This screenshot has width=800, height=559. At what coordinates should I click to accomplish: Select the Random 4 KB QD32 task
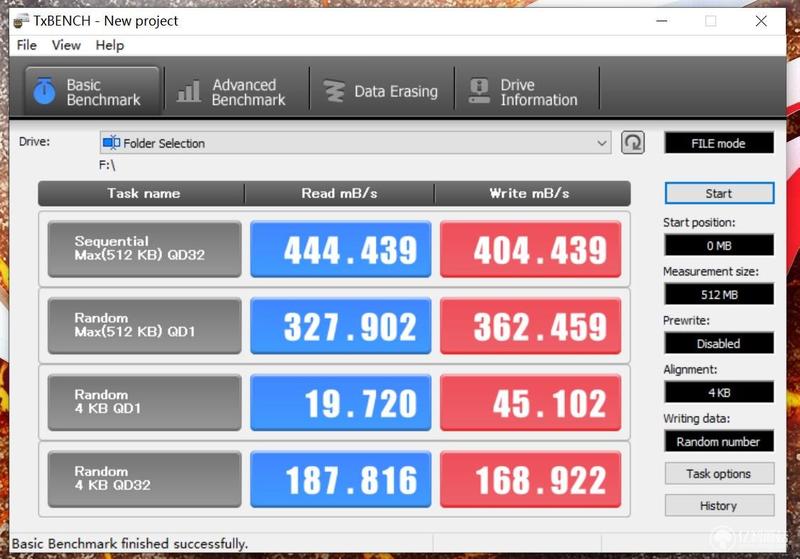pos(144,479)
